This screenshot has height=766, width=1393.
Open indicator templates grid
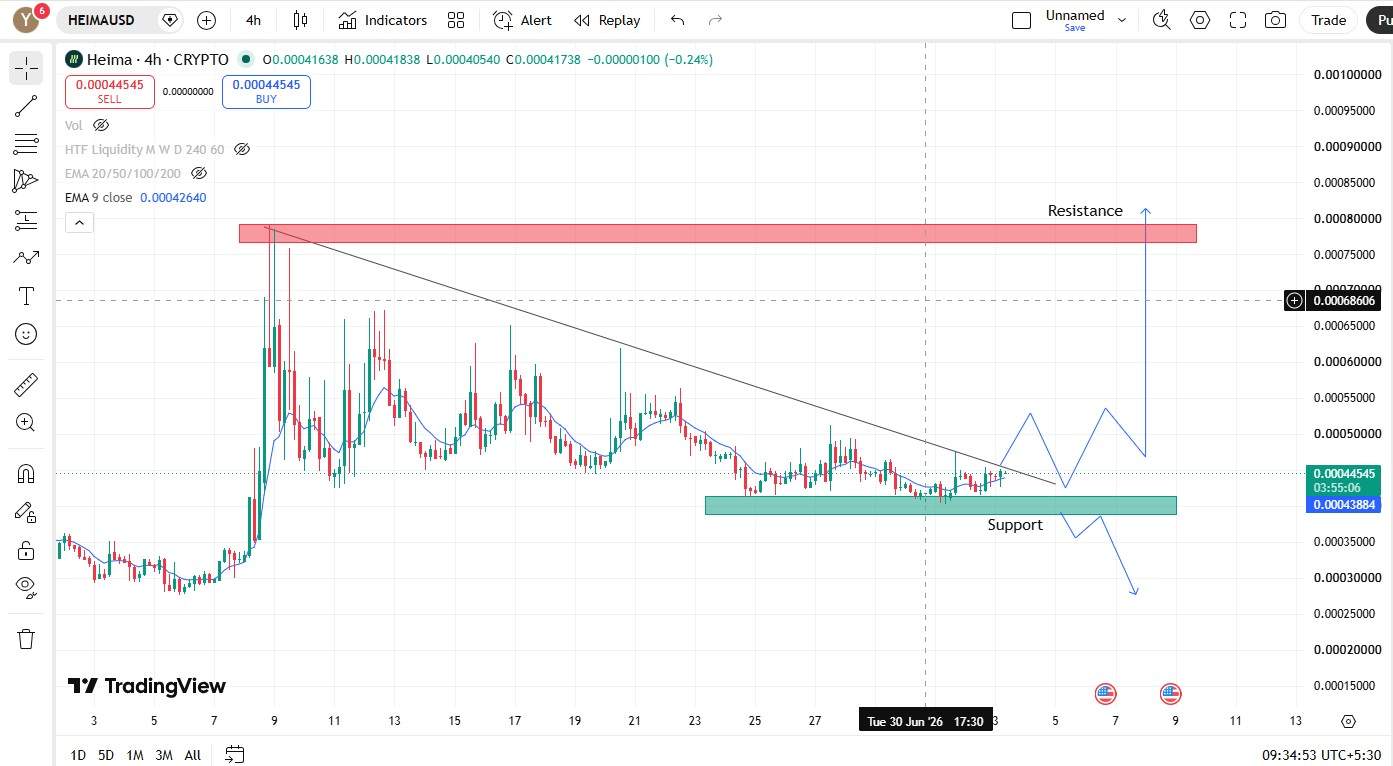point(456,20)
